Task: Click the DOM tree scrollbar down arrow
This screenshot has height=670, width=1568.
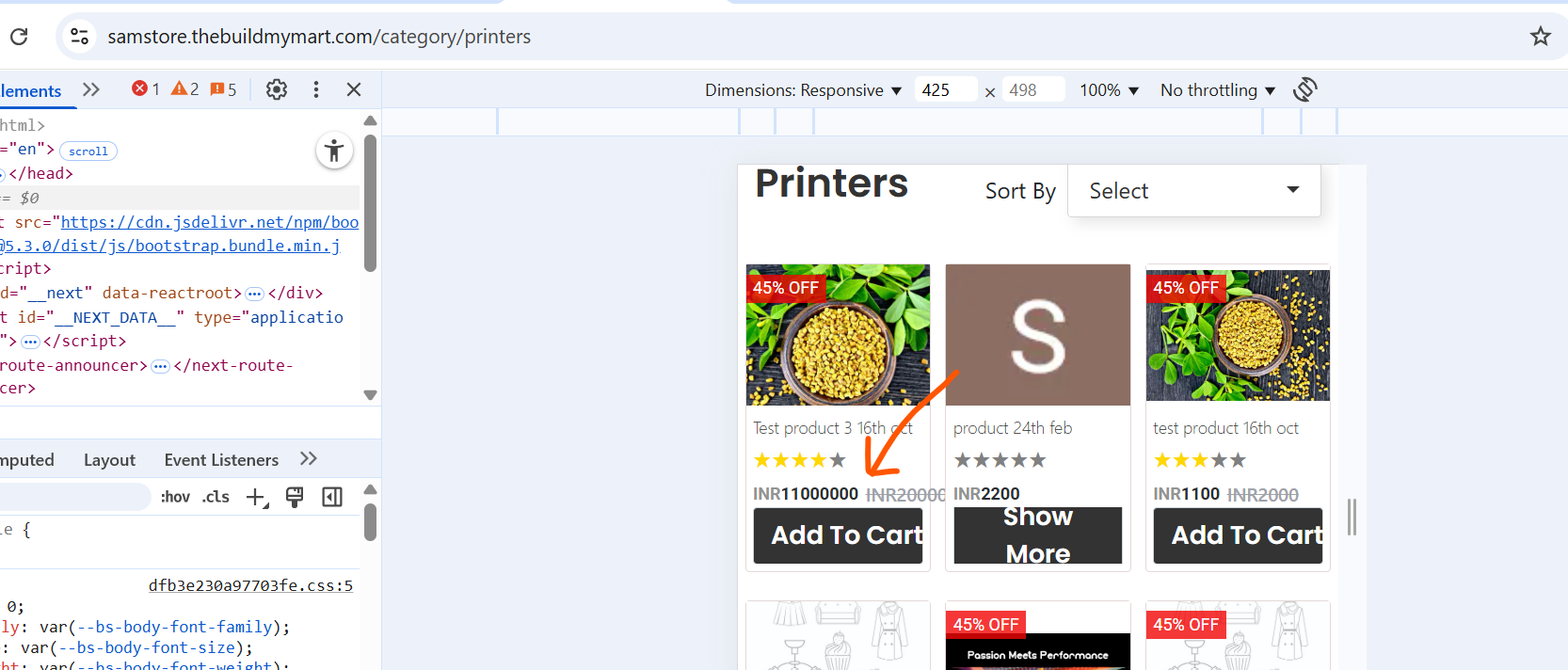Action: [370, 395]
